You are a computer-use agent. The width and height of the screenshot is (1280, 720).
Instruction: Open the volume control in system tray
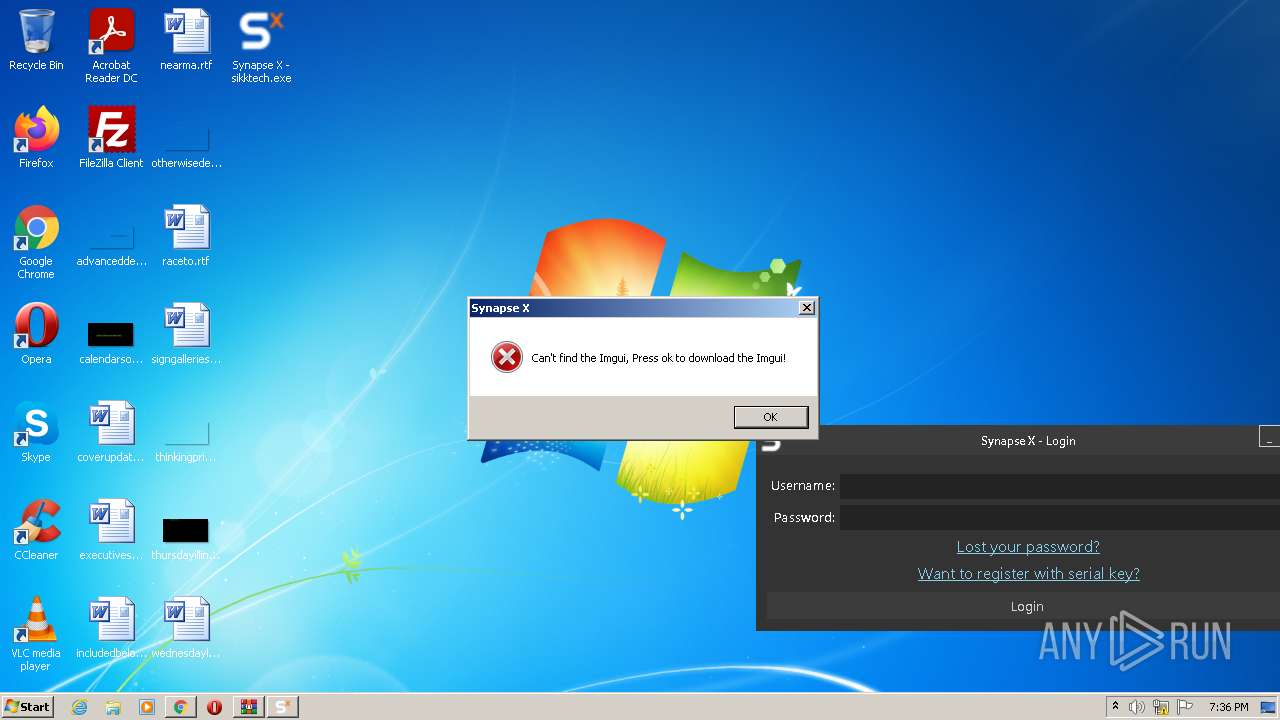pos(1137,707)
